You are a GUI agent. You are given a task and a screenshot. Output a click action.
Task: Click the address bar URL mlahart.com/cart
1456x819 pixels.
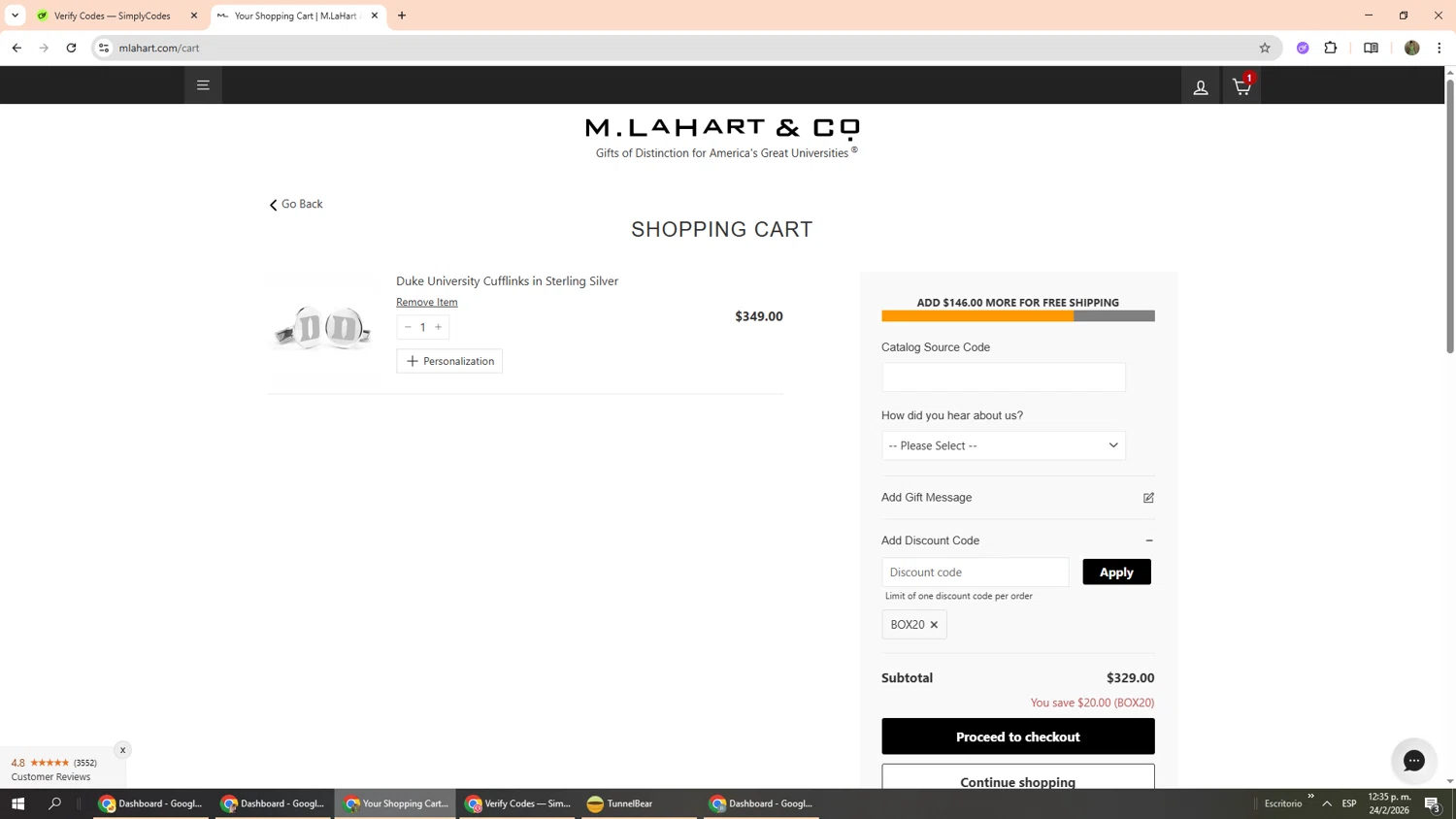(x=159, y=48)
